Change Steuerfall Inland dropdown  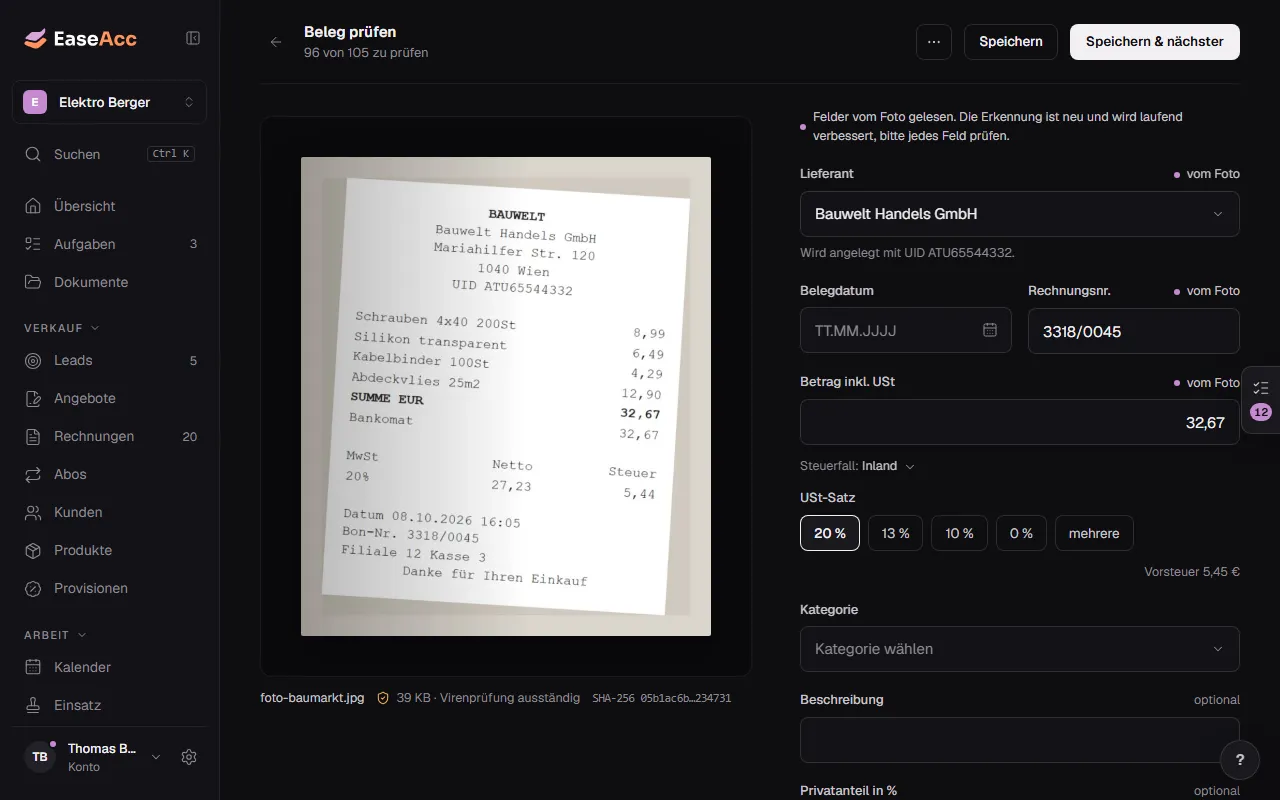(x=858, y=466)
